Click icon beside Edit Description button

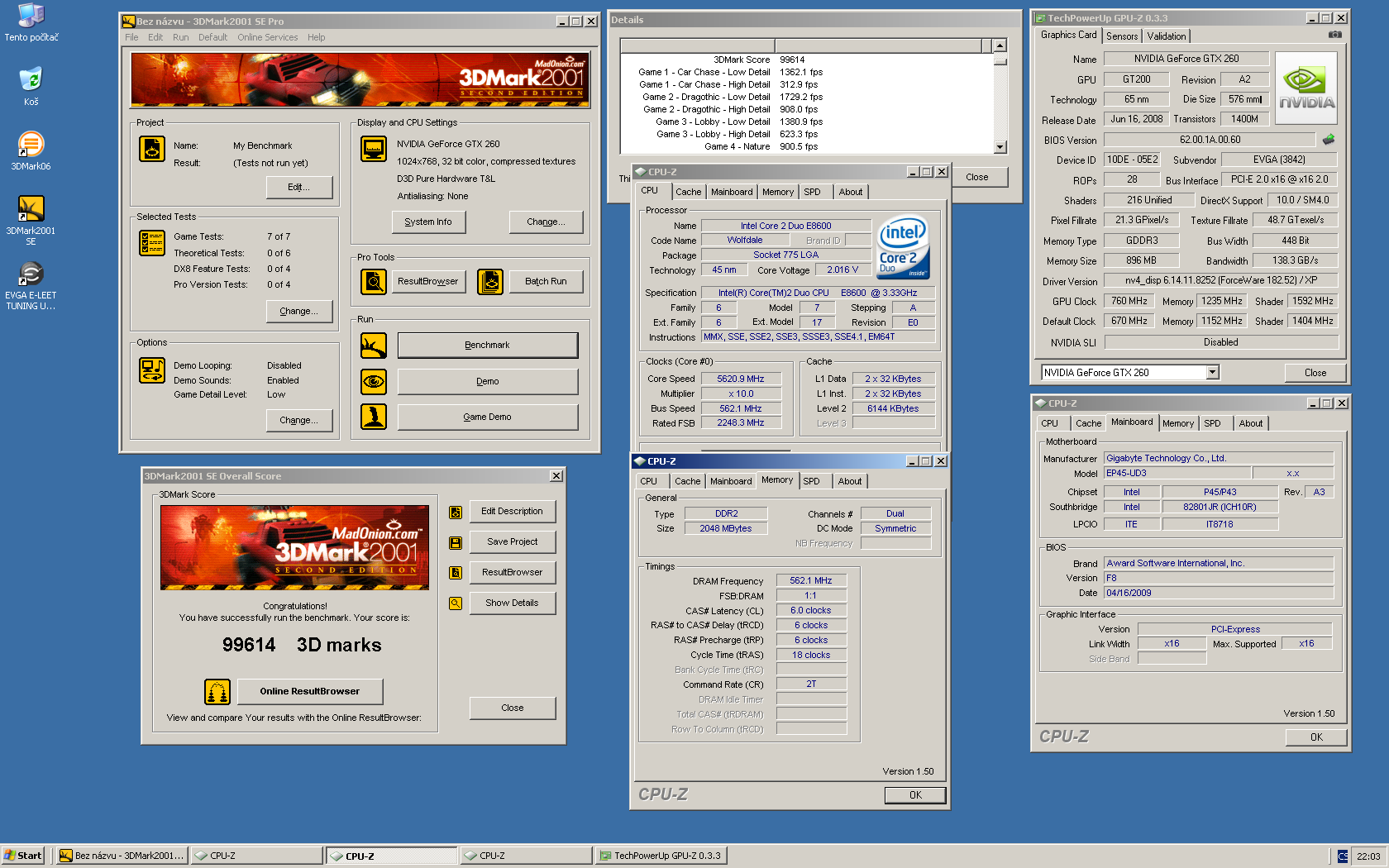click(456, 513)
